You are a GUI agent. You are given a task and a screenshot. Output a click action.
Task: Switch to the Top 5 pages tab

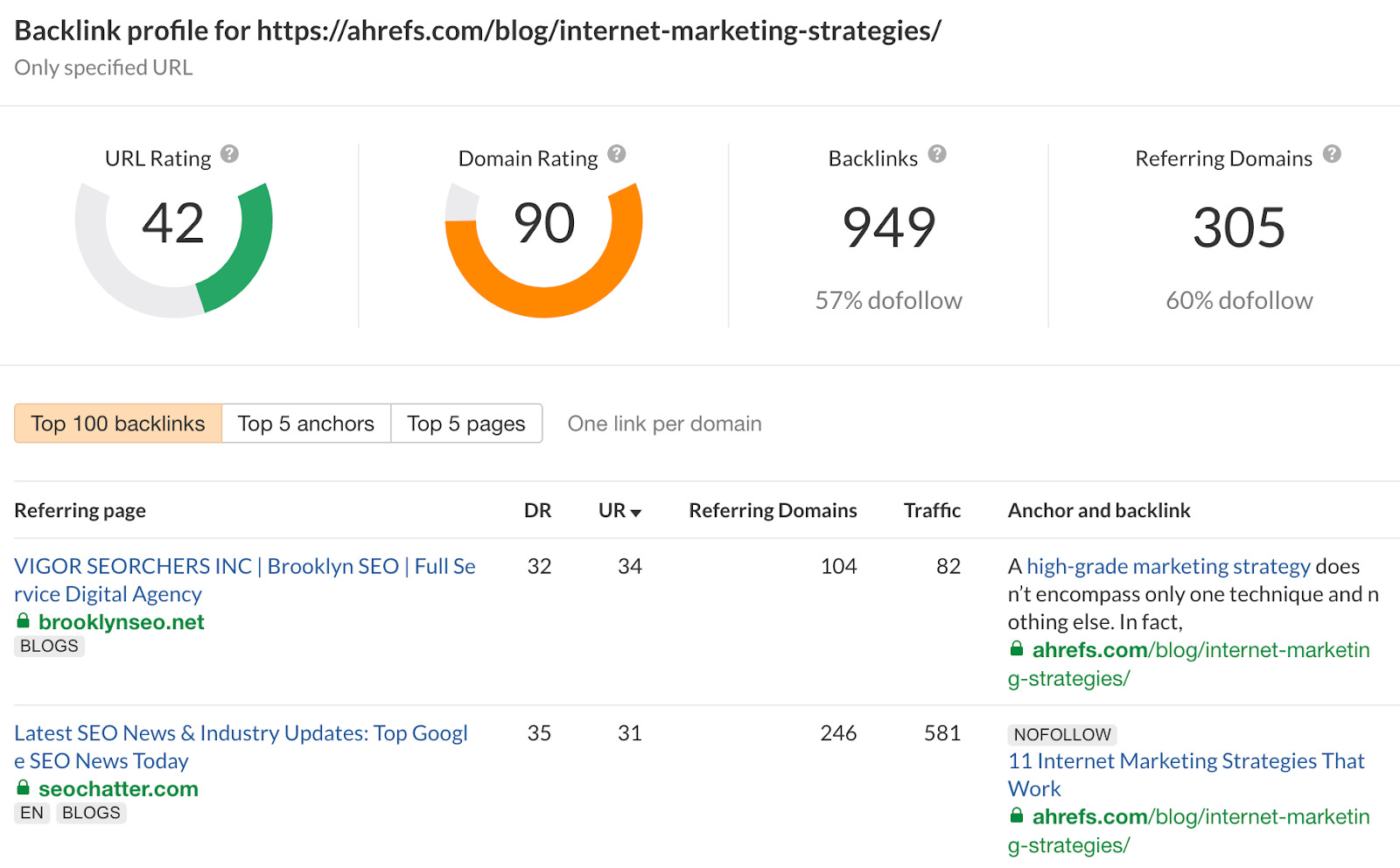tap(466, 423)
